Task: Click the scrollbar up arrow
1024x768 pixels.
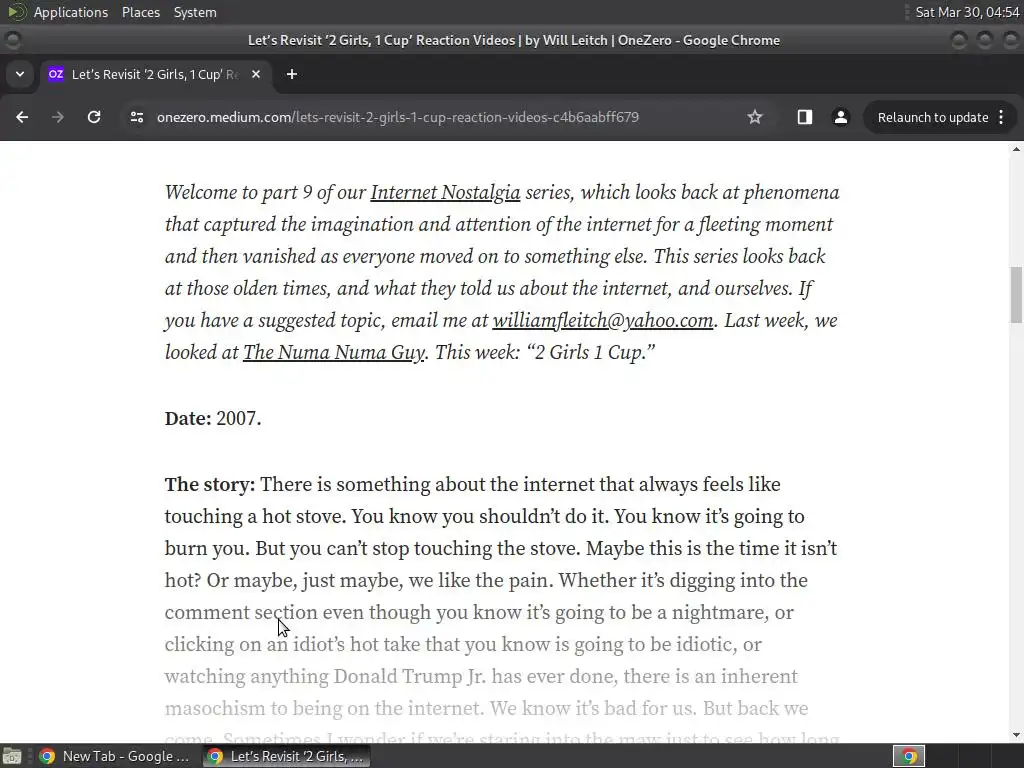Action: pos(1016,150)
